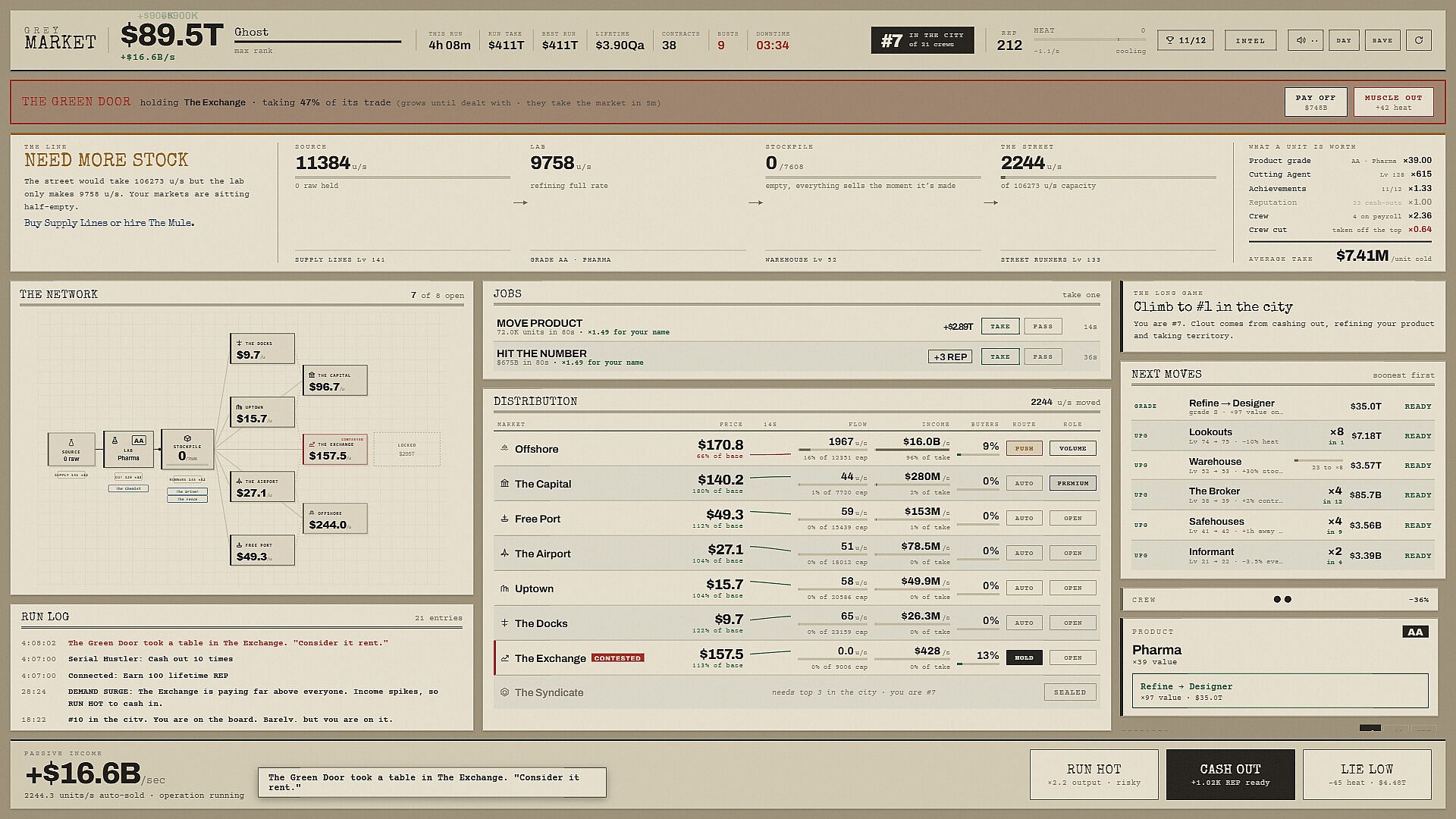Click the Warehouse progress bar in Next Moves
The width and height of the screenshot is (1456, 819).
1318,460
